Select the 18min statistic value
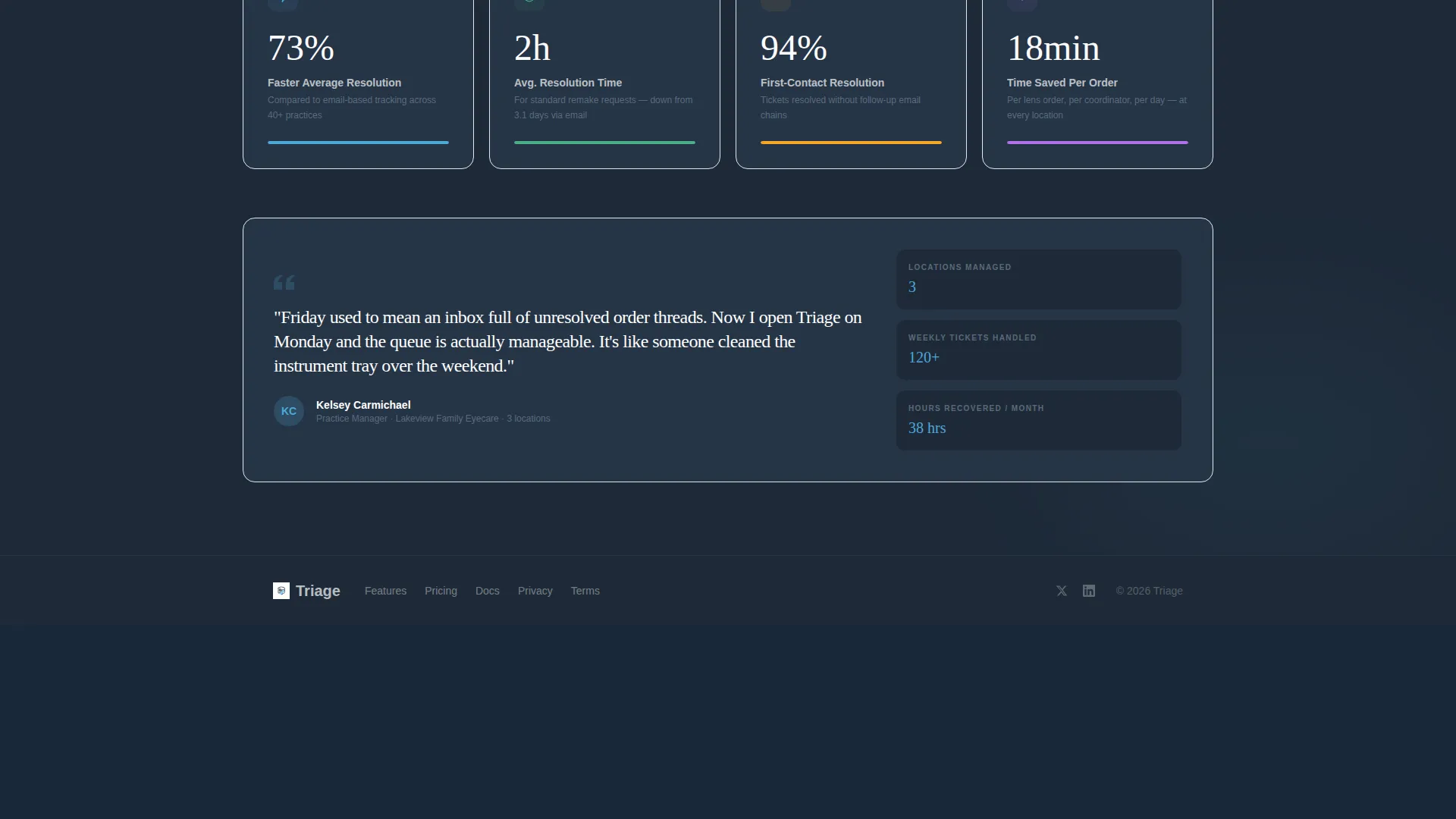 [x=1053, y=49]
